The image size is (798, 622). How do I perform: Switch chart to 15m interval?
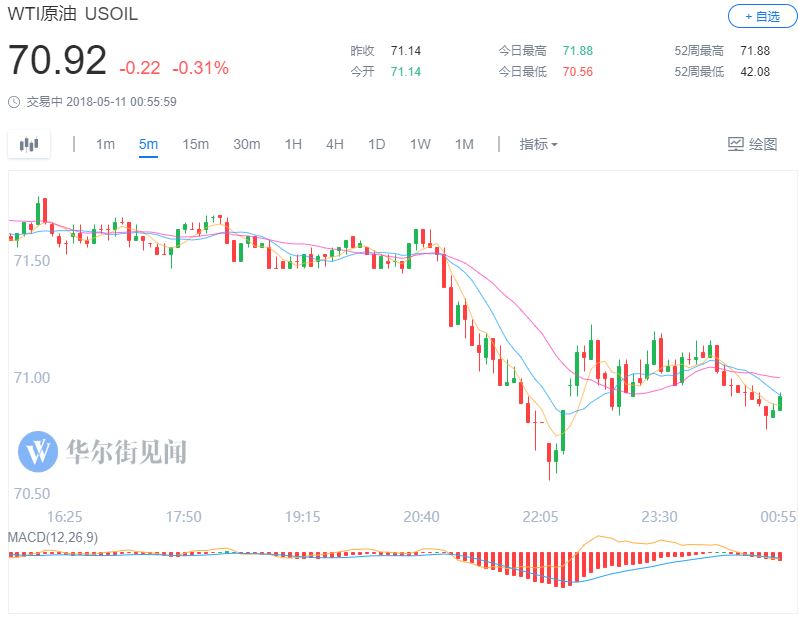point(195,145)
